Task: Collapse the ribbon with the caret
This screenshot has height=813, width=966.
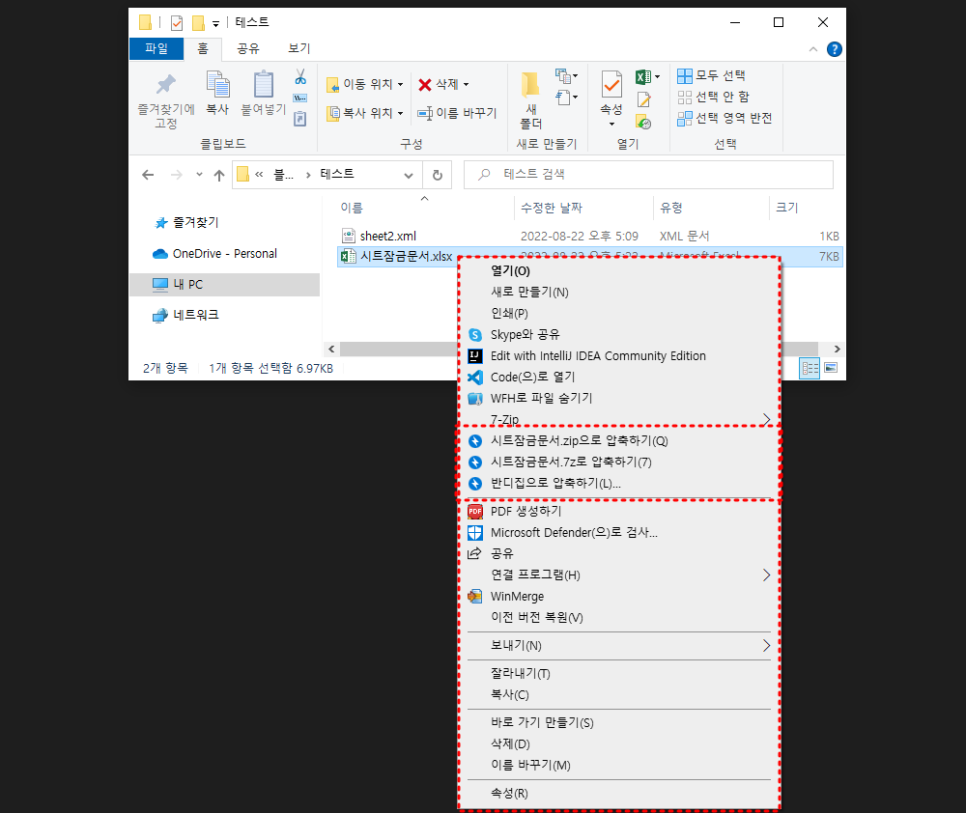Action: (813, 49)
